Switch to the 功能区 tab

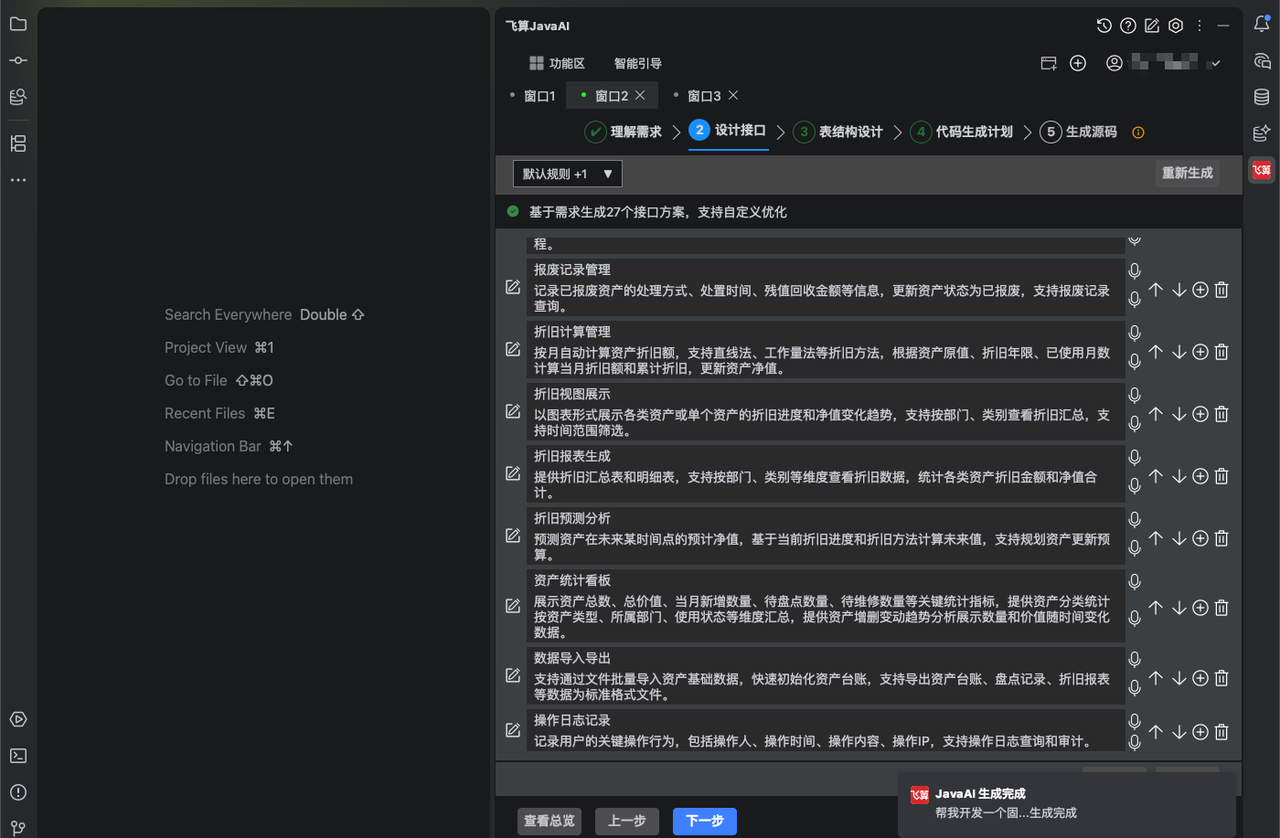[x=557, y=63]
